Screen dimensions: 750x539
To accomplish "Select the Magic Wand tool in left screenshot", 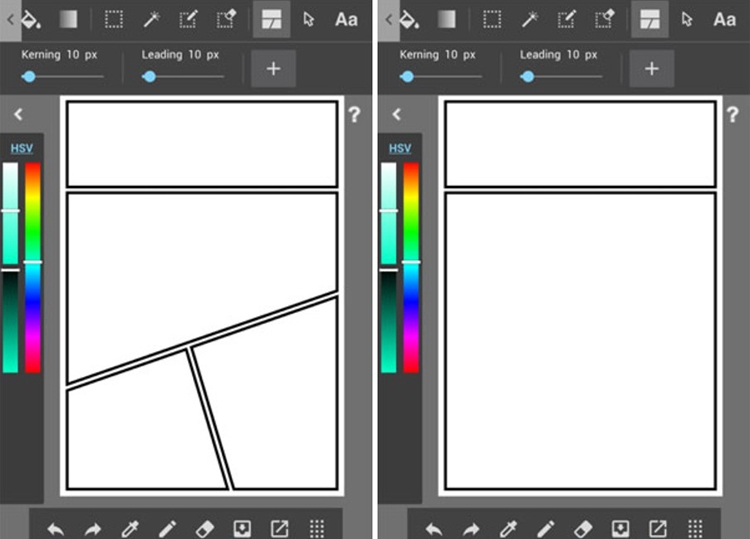I will click(x=152, y=20).
